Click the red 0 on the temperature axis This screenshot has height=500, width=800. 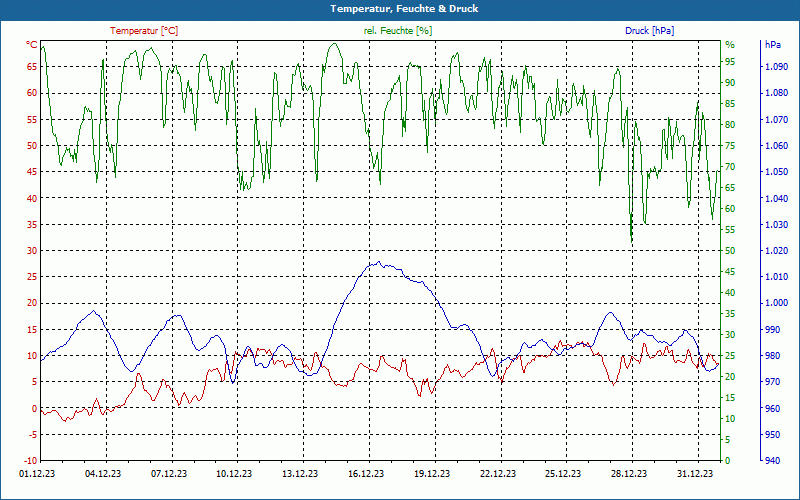35,408
